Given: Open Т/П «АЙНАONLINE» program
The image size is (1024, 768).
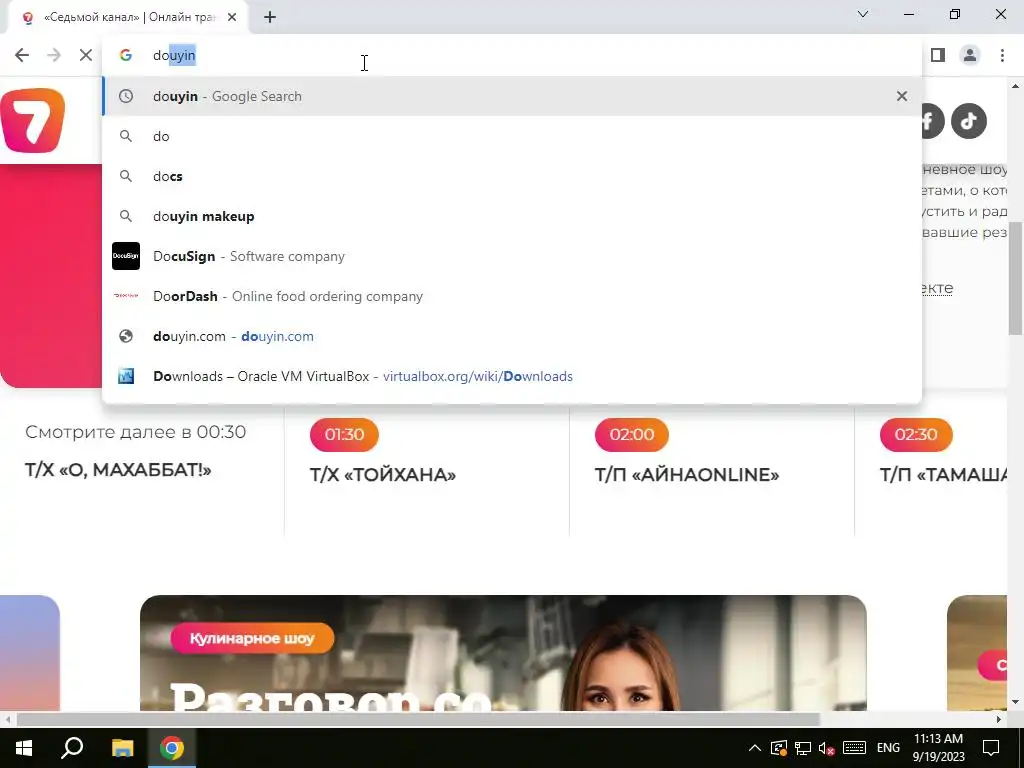Looking at the screenshot, I should pyautogui.click(x=687, y=475).
